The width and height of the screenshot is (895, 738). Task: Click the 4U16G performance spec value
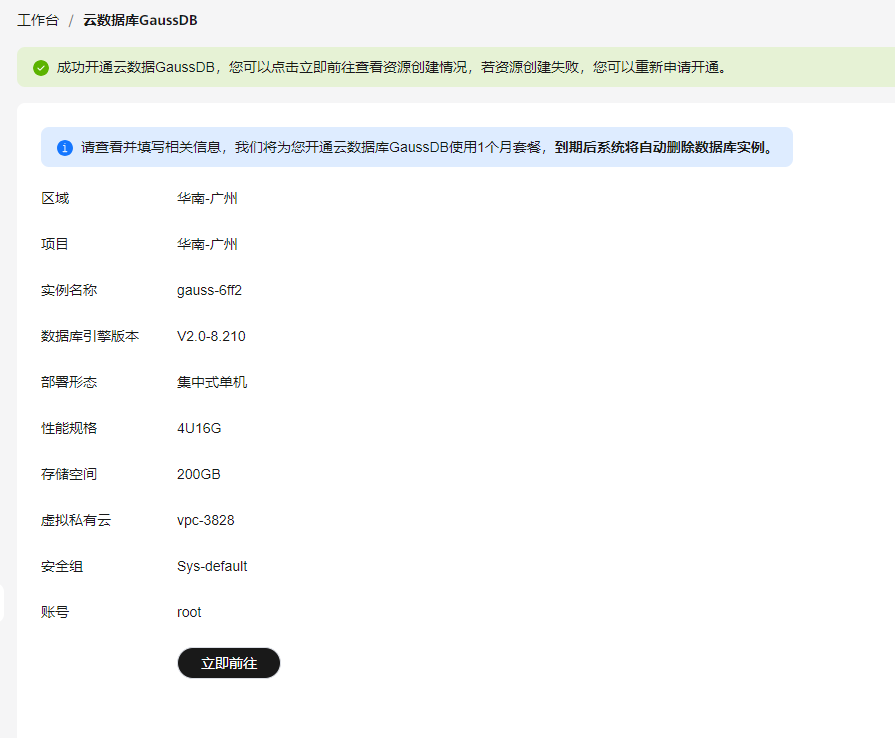pyautogui.click(x=199, y=428)
